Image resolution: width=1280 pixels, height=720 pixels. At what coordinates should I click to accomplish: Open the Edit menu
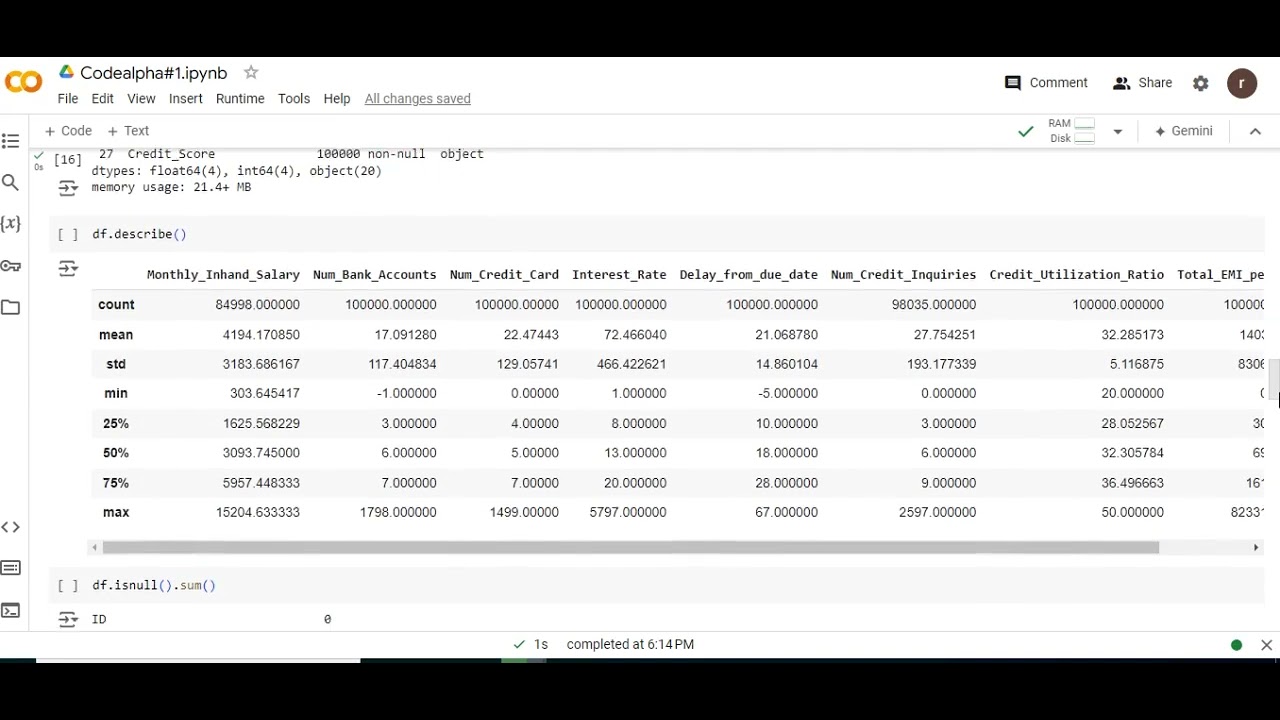coord(103,99)
